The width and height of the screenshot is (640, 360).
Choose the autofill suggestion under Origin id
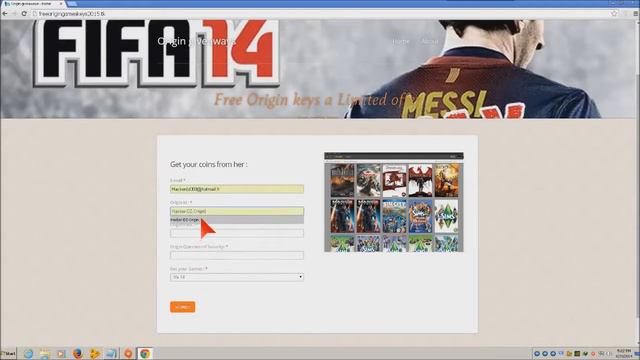(x=237, y=220)
